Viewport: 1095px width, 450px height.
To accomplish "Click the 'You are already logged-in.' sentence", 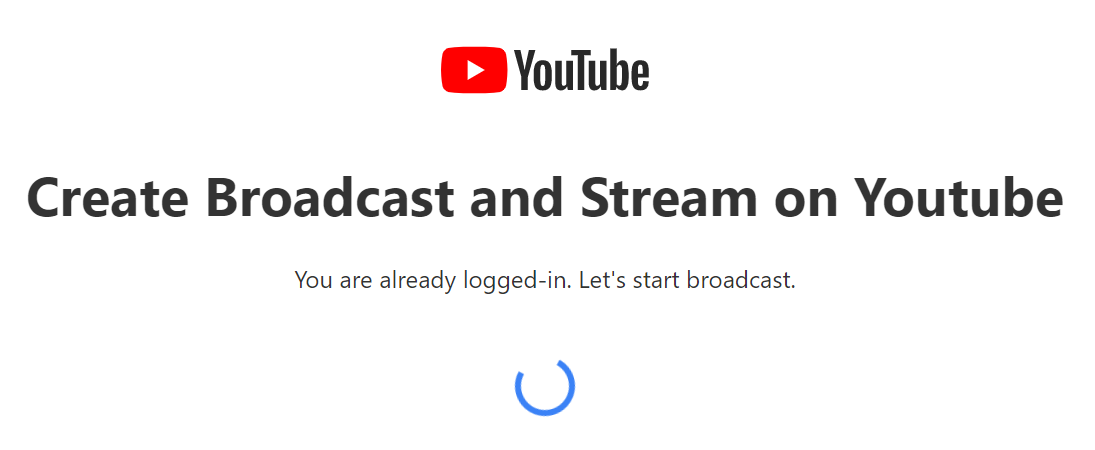I will point(432,281).
